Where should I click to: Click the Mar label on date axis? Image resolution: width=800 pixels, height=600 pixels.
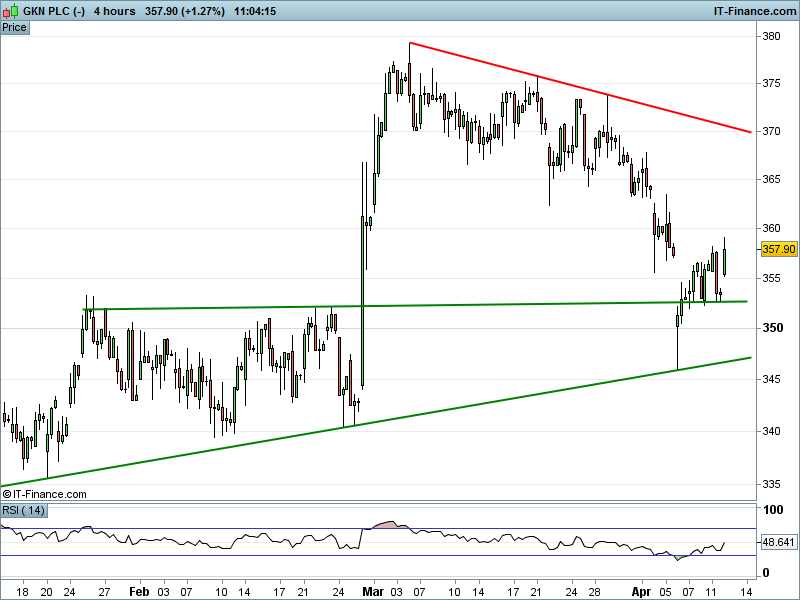[x=373, y=592]
